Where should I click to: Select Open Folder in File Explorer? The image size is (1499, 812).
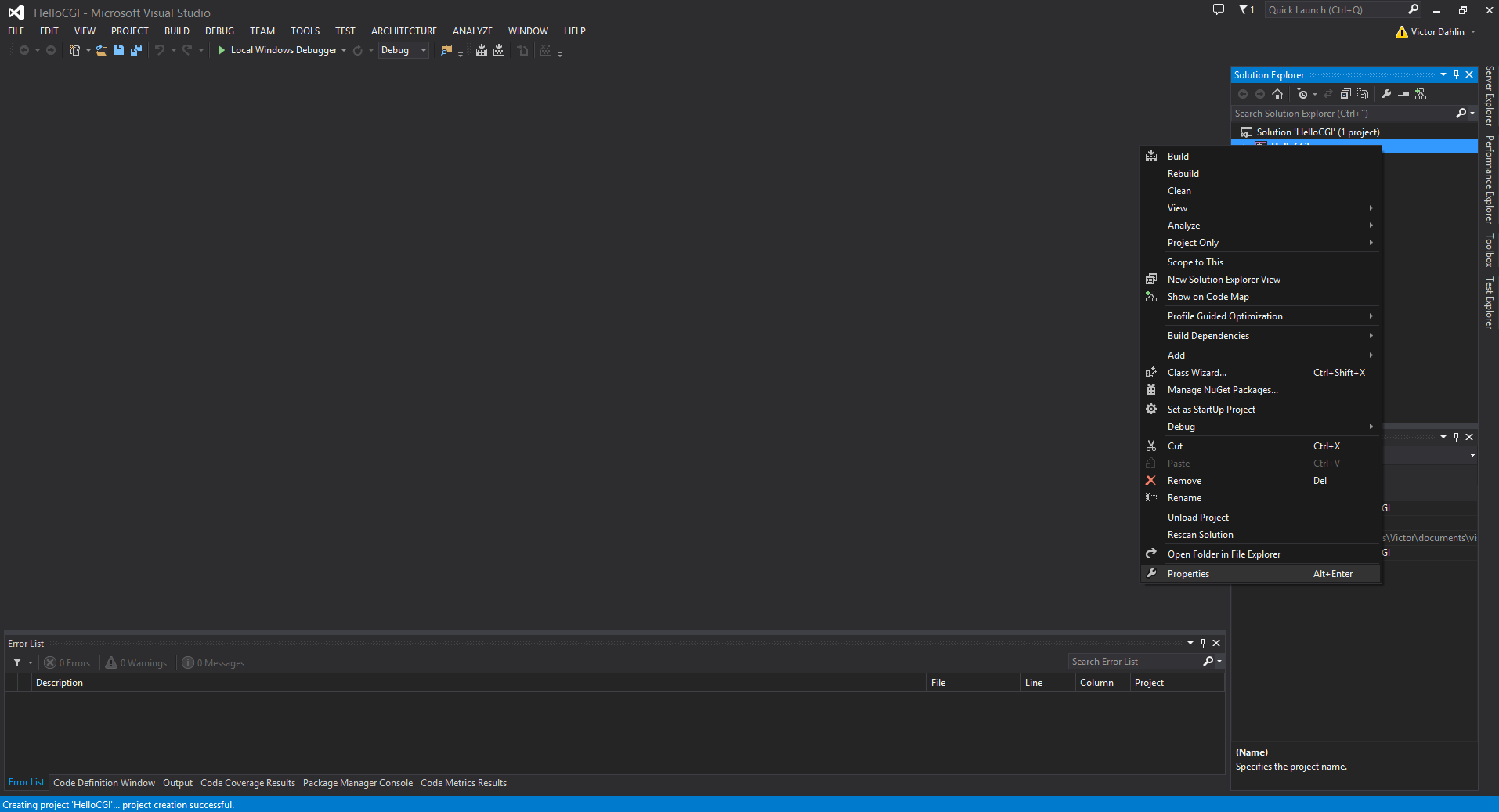pos(1260,554)
